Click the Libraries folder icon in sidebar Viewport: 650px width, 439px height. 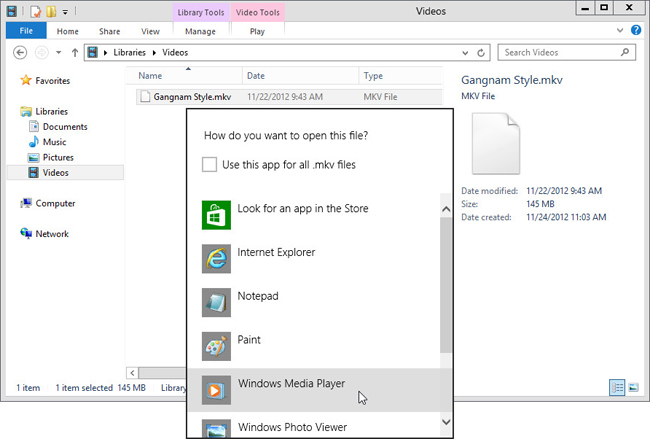(x=26, y=111)
